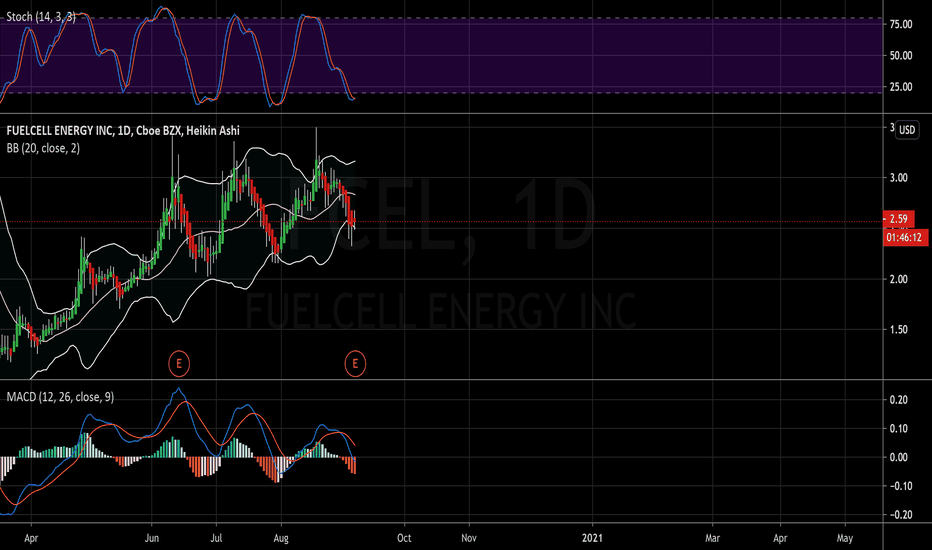The image size is (932, 550).
Task: Click the 0.20 MACD axis label
Action: [x=899, y=400]
